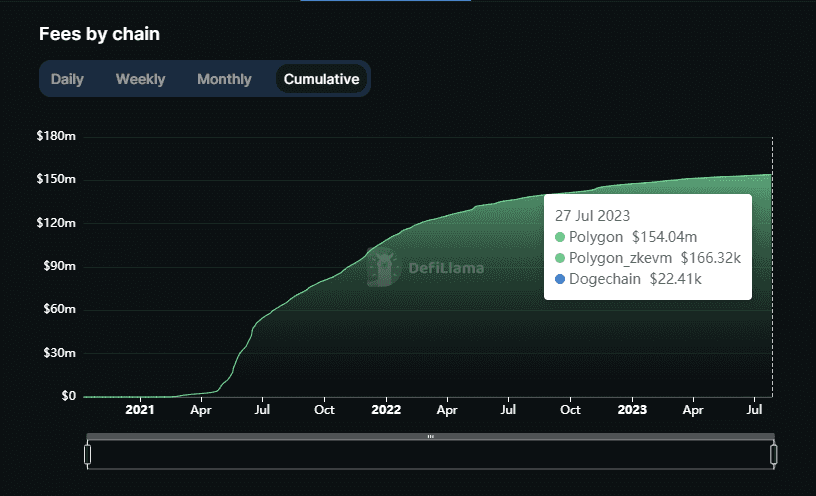This screenshot has height=496, width=816.
Task: Click the DefiLlama watermark text
Action: point(446,268)
